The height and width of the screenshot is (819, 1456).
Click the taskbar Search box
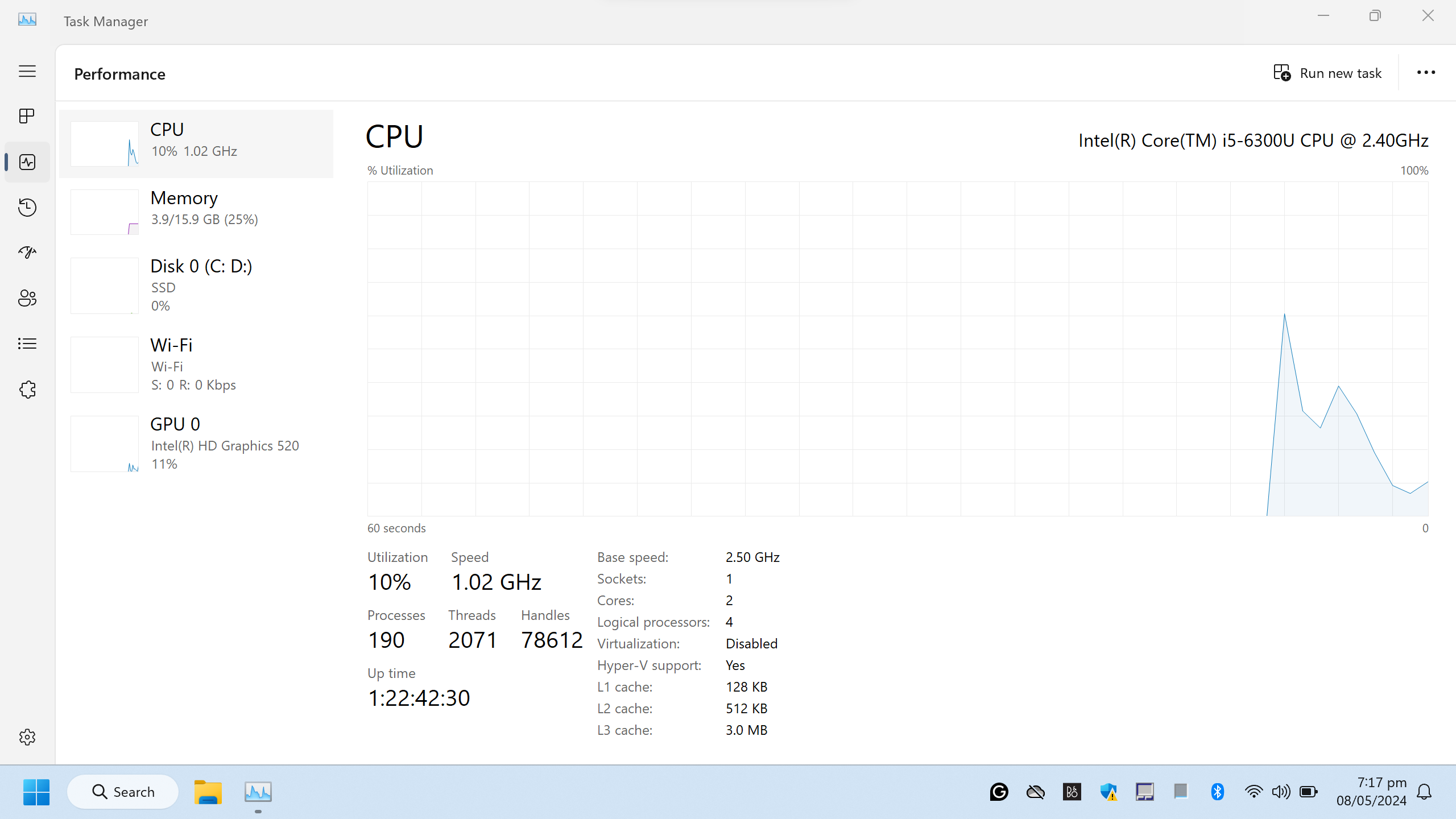(123, 792)
